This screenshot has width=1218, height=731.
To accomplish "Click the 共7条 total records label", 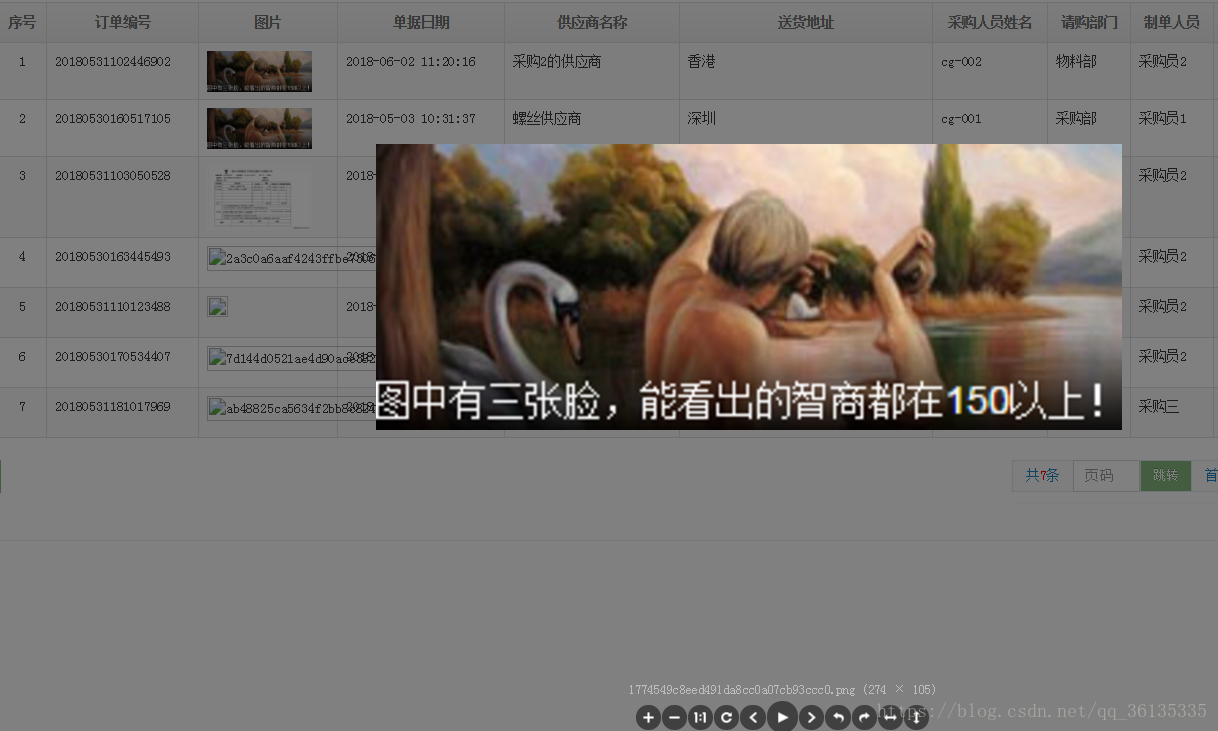I will pos(1042,476).
